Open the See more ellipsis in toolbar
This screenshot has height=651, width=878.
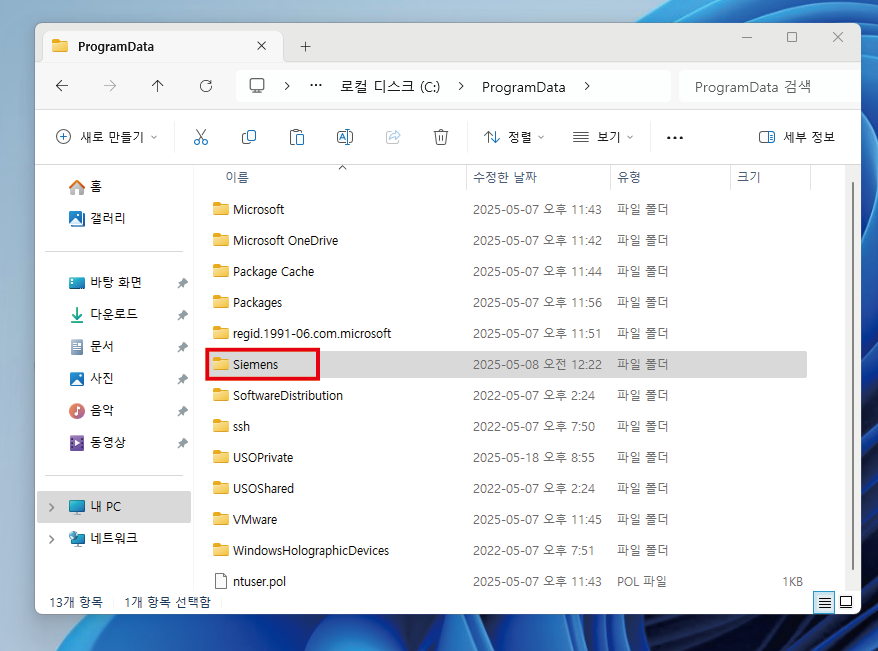675,138
